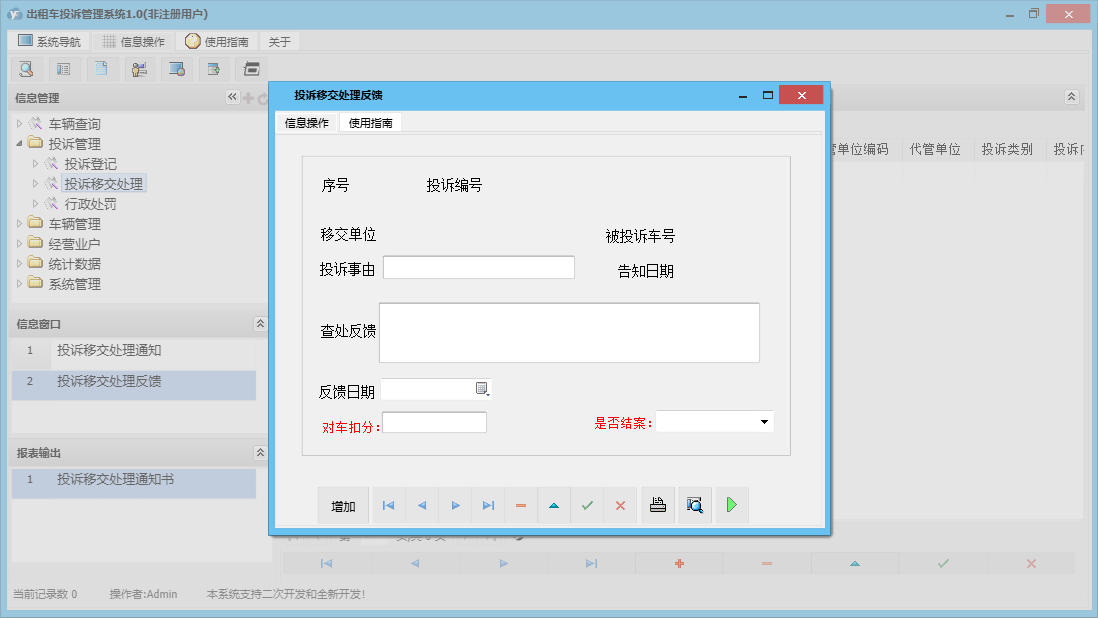The image size is (1098, 618).
Task: Collapse the 投诉管理 folder
Action: [x=20, y=143]
